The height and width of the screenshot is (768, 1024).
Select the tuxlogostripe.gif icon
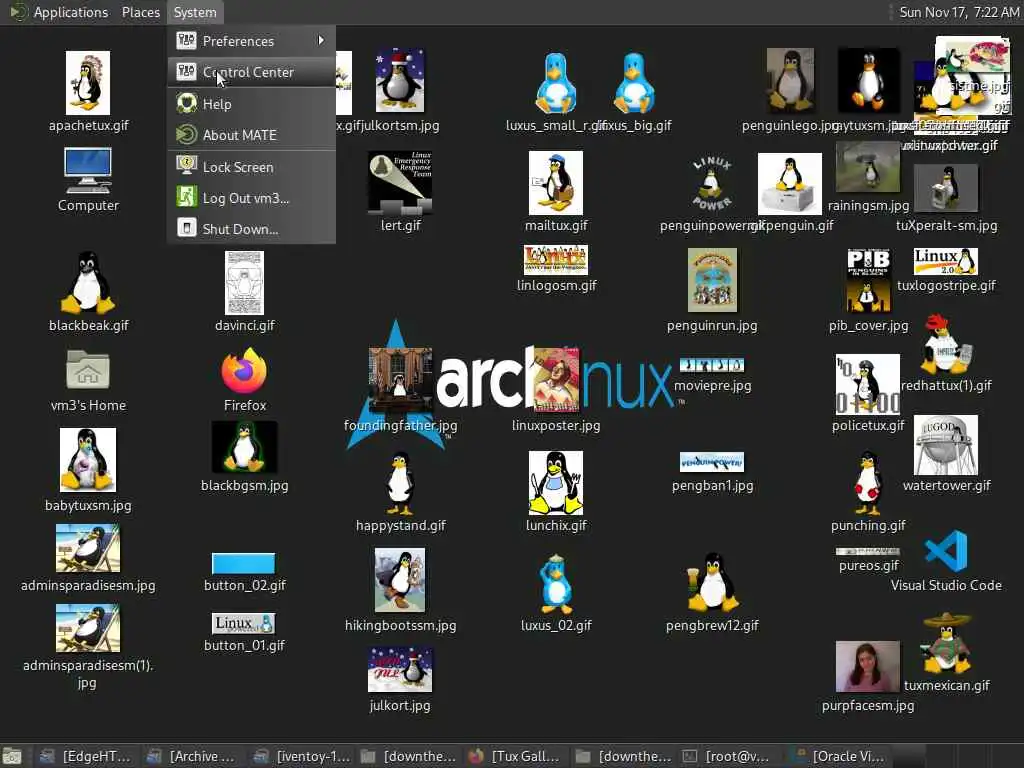point(946,261)
